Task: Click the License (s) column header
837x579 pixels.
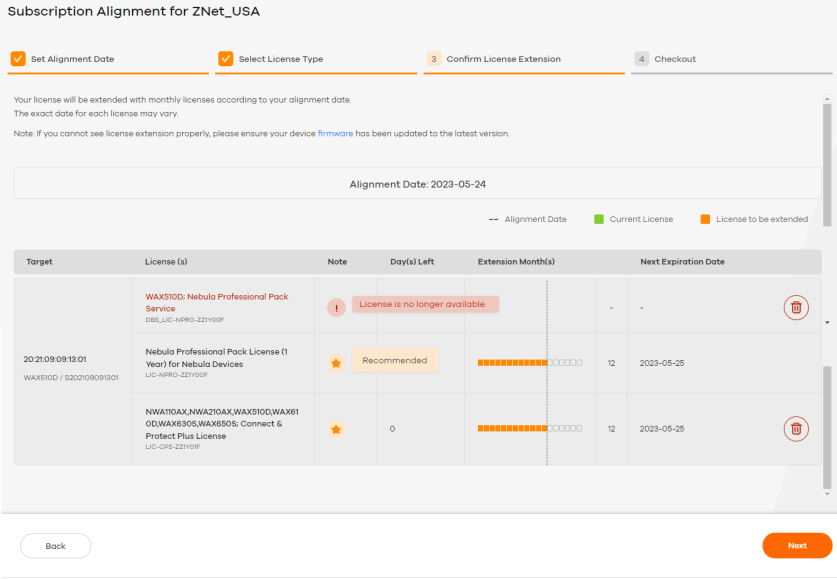Action: pos(166,261)
